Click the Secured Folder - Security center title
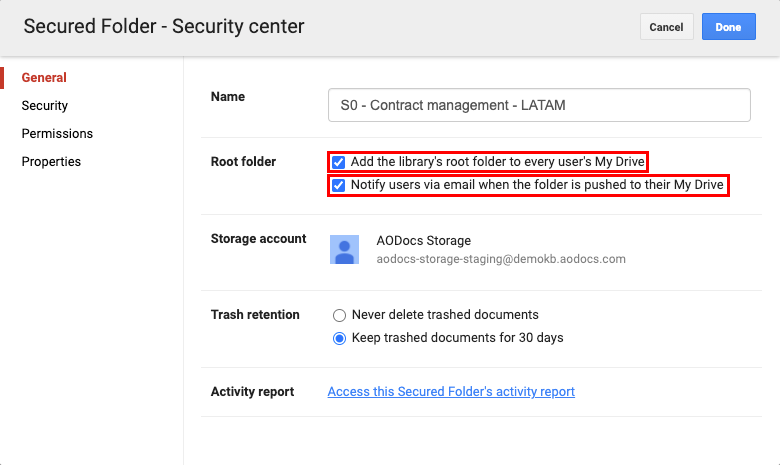 click(164, 26)
